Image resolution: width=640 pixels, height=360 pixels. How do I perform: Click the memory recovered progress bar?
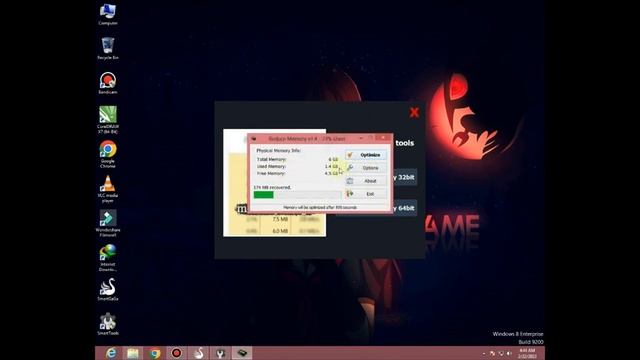click(x=297, y=195)
